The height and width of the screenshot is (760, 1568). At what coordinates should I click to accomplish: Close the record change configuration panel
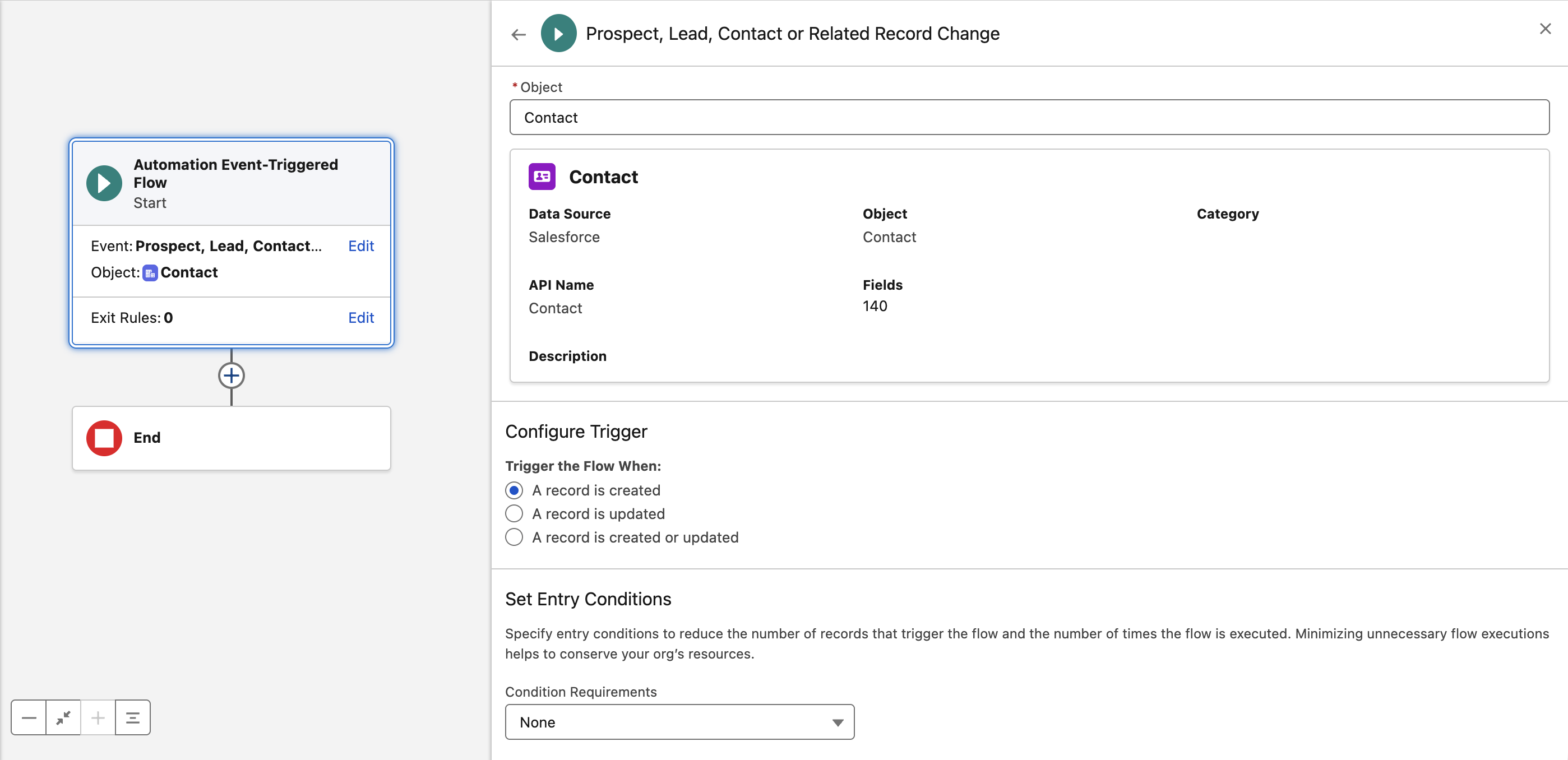(x=1546, y=29)
